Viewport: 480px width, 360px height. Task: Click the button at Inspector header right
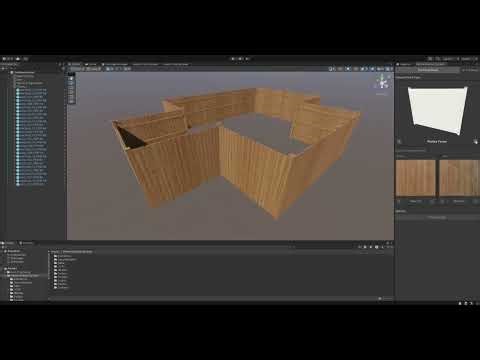coord(470,70)
